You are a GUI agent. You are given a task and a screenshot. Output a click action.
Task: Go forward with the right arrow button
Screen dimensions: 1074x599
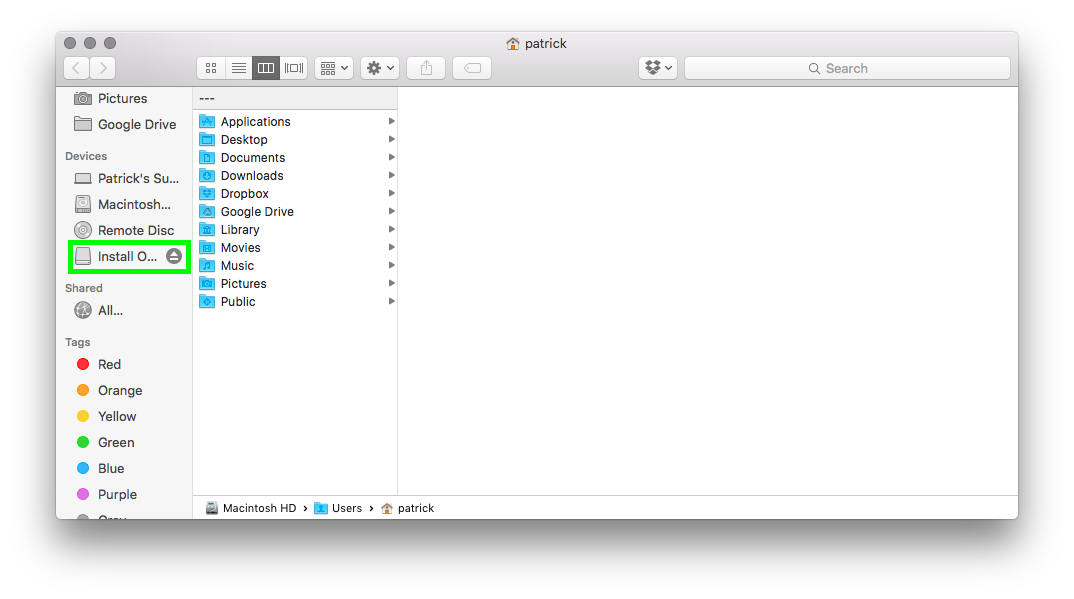pos(103,68)
